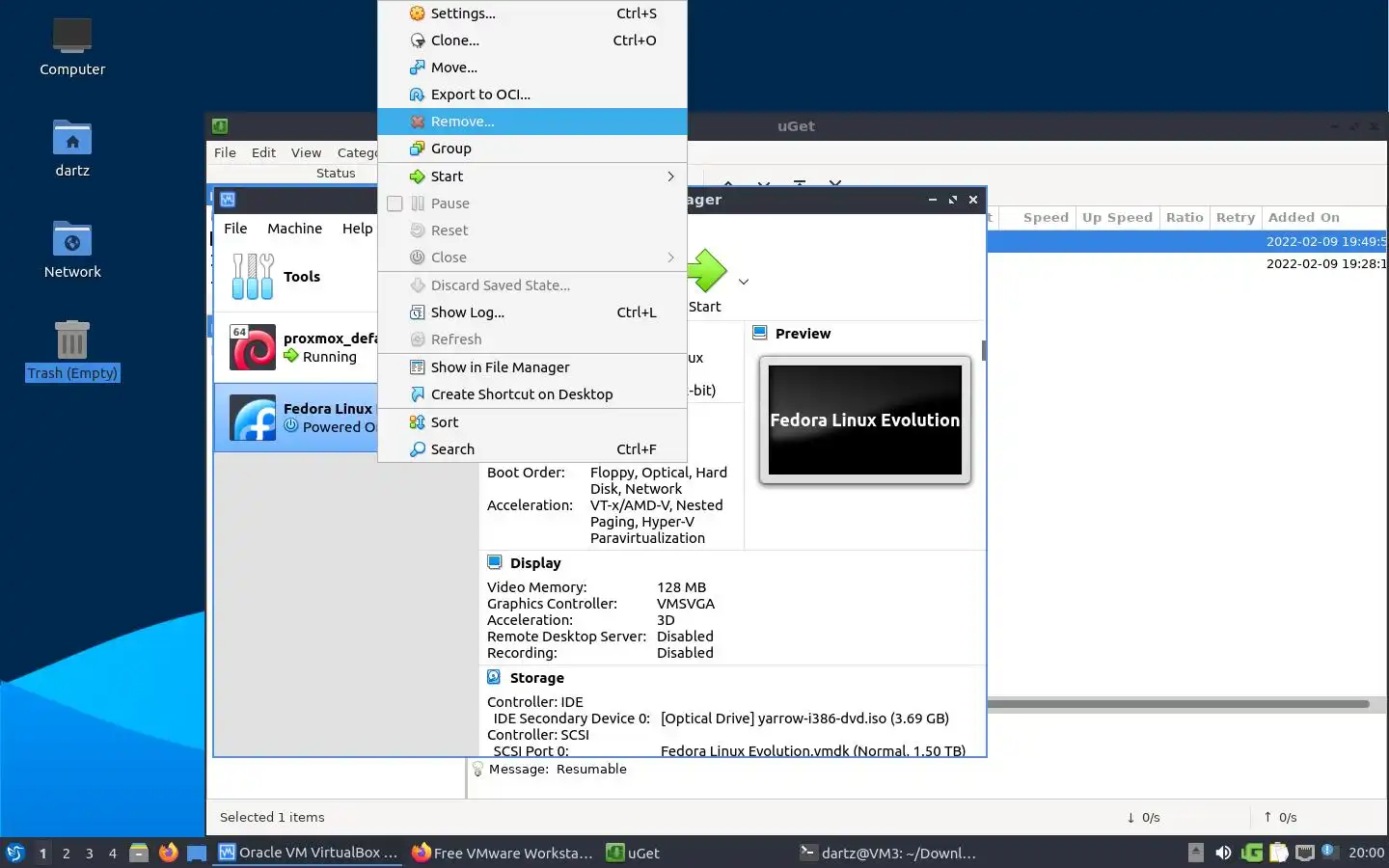Open the dartz home folder icon
1389x868 pixels.
(x=72, y=149)
